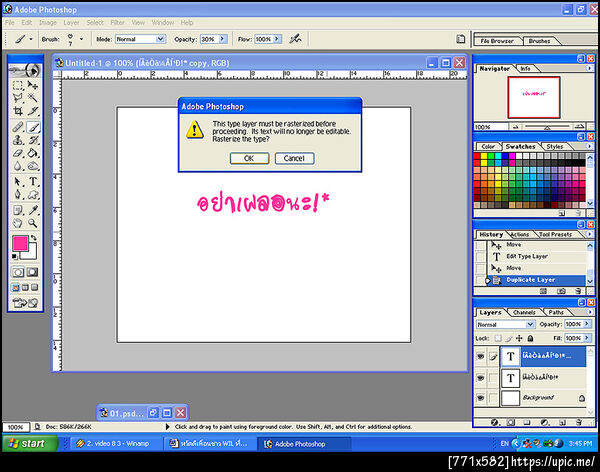Select the Eyedropper tool
This screenshot has height=472, width=600.
(x=33, y=210)
